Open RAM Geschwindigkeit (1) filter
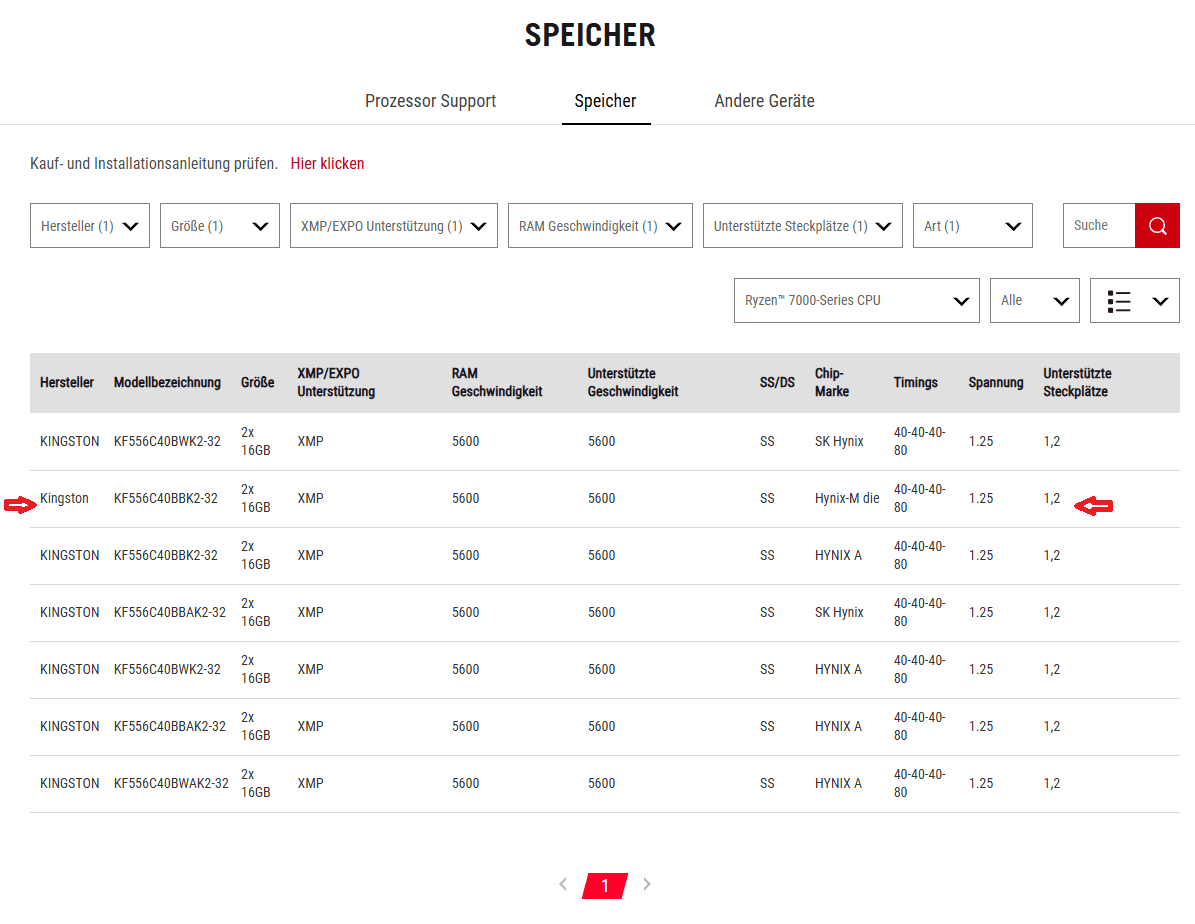This screenshot has height=924, width=1195. (601, 226)
